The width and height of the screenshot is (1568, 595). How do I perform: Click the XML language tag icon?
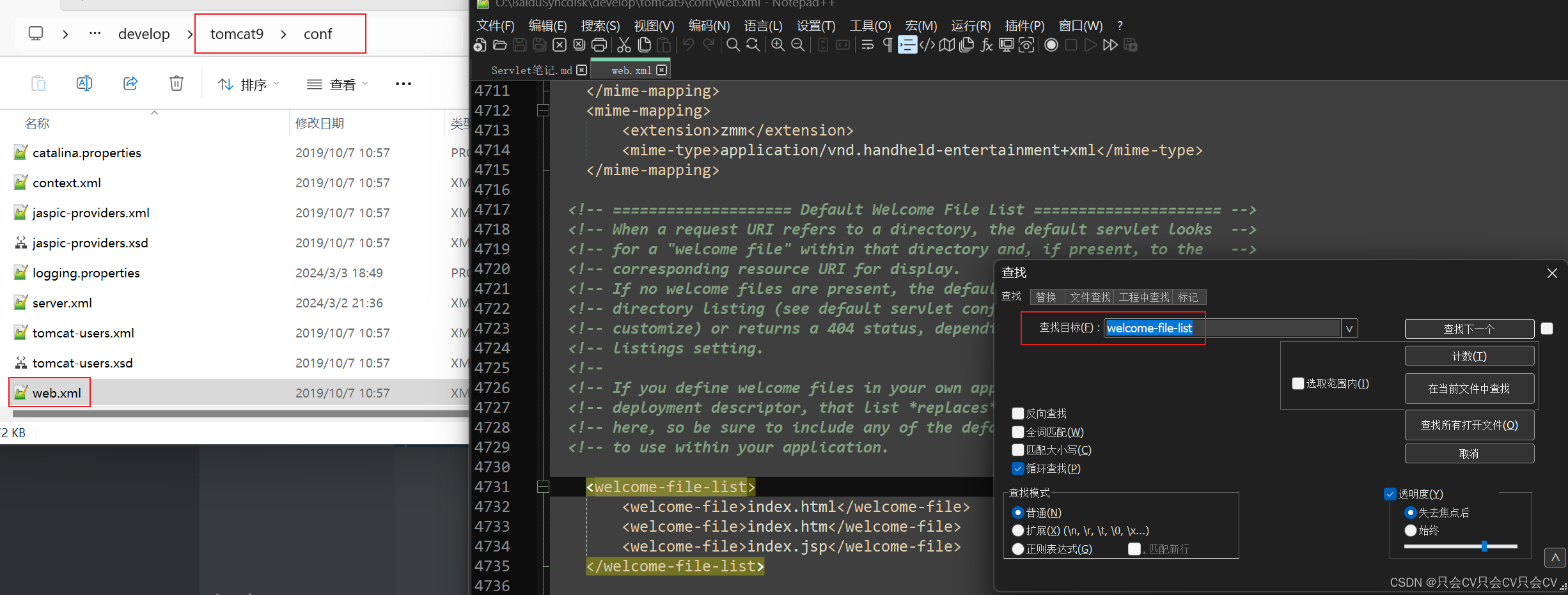[927, 45]
